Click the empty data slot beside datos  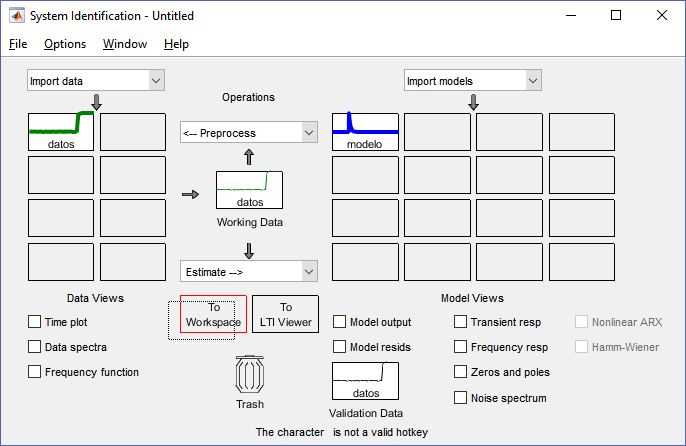(x=133, y=132)
